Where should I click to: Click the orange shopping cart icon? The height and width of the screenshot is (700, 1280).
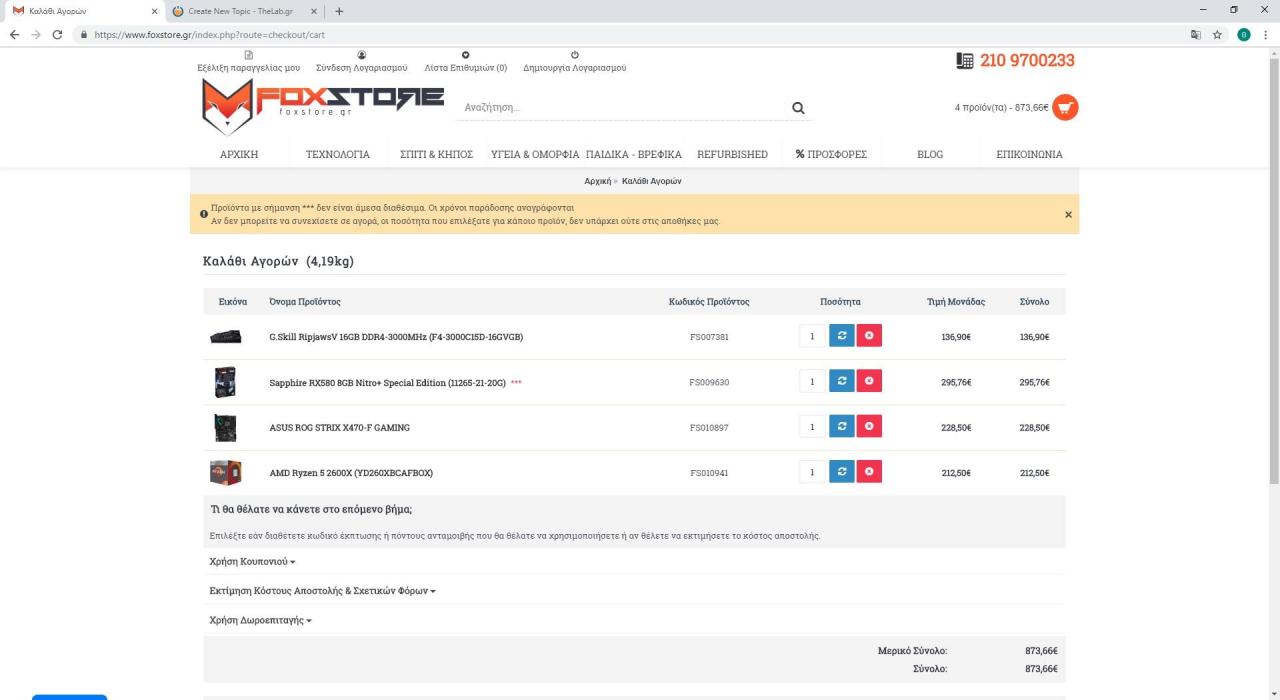(x=1065, y=107)
